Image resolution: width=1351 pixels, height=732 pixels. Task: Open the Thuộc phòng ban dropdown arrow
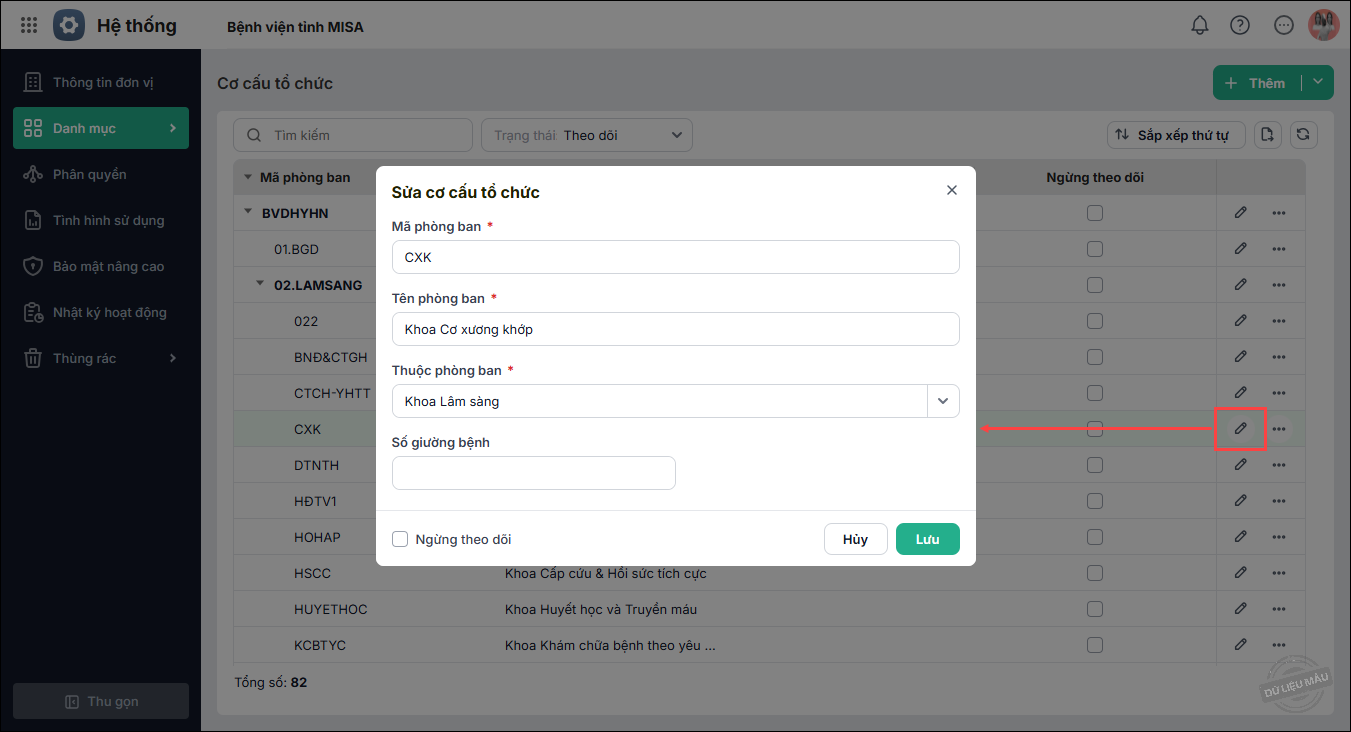[943, 401]
